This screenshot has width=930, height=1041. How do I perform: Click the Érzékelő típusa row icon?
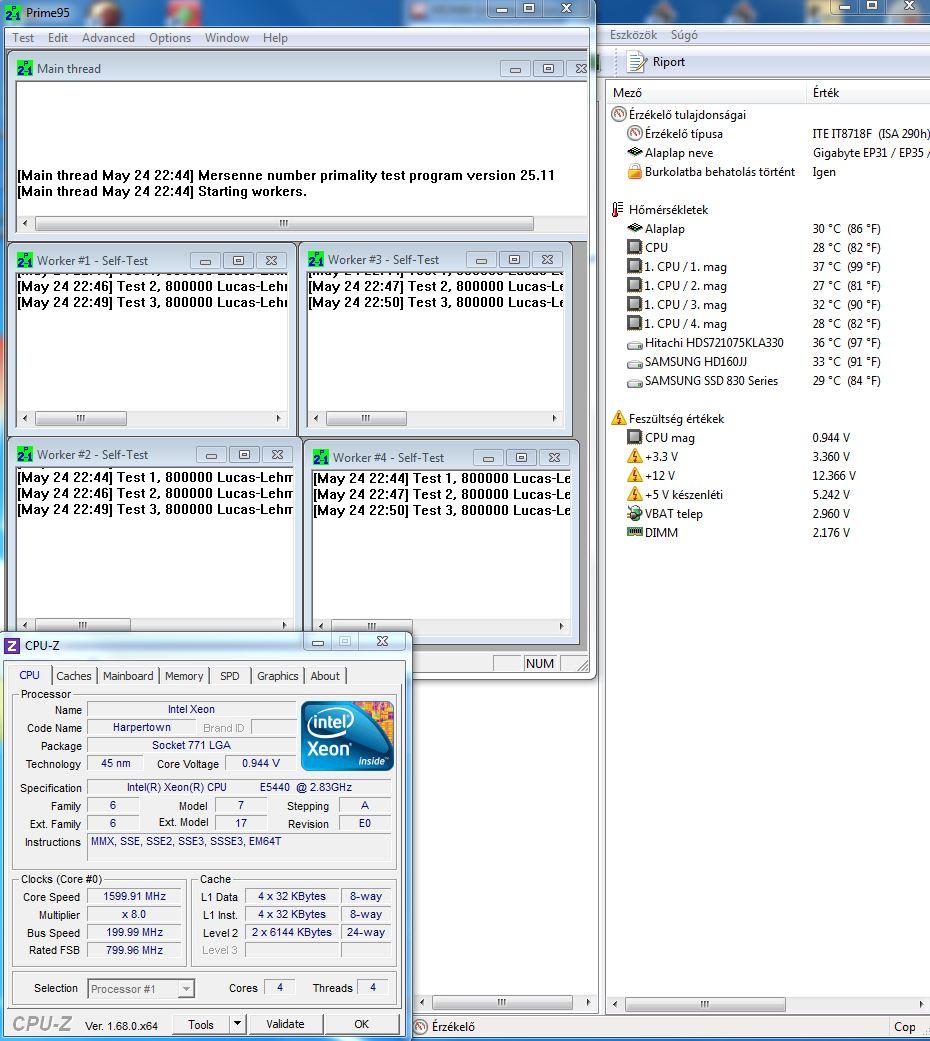point(635,133)
